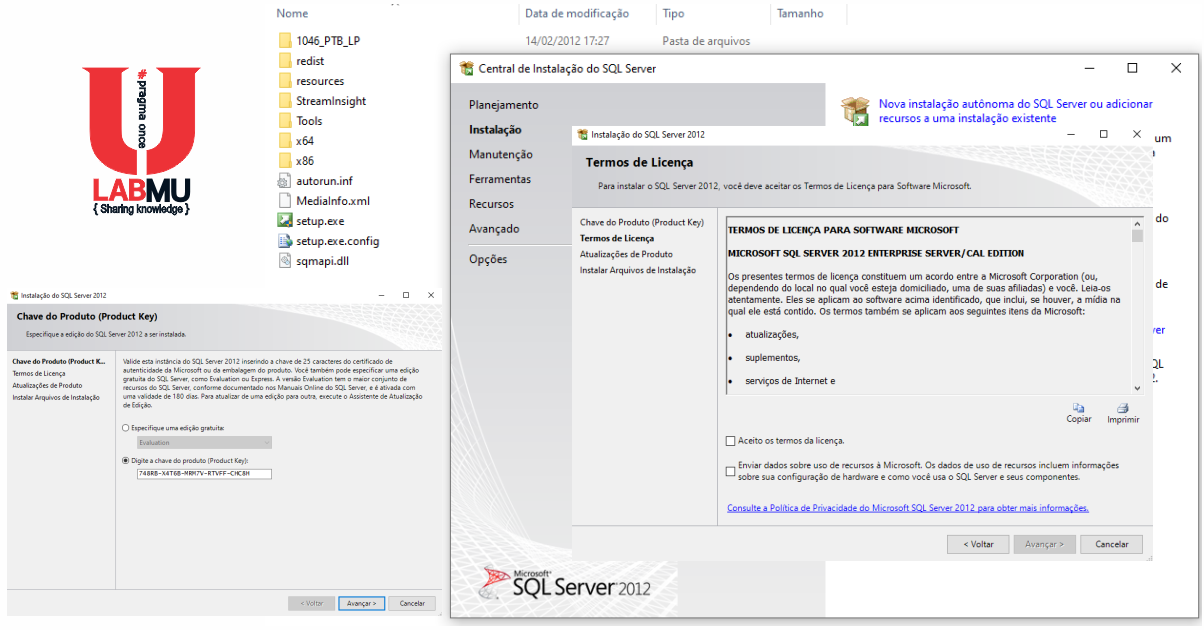Click Nova instalação autônoma do SQL Server link

(x=1016, y=111)
